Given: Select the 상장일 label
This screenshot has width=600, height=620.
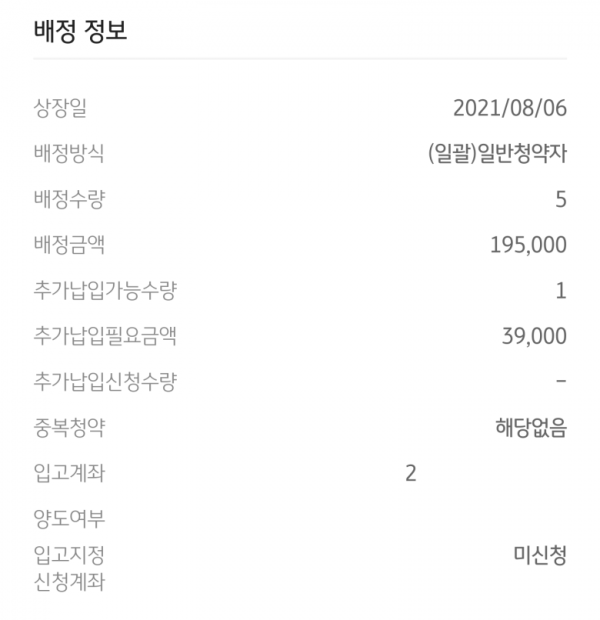Looking at the screenshot, I should (60, 108).
